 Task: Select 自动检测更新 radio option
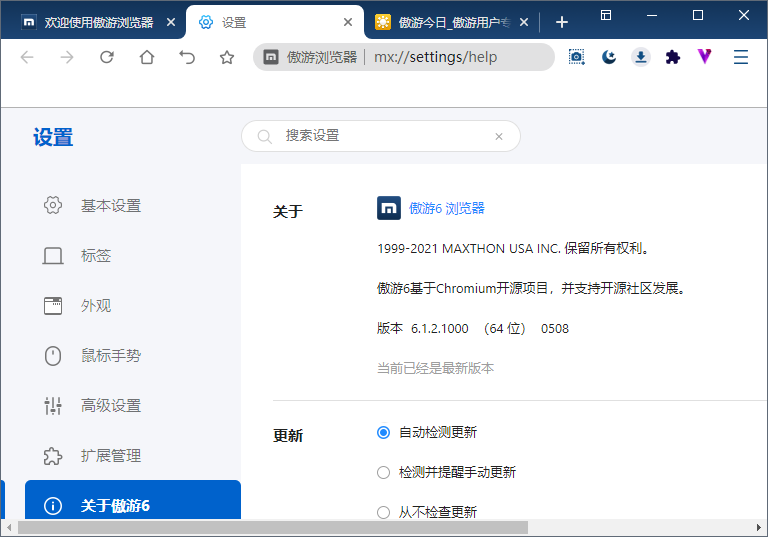tap(384, 432)
